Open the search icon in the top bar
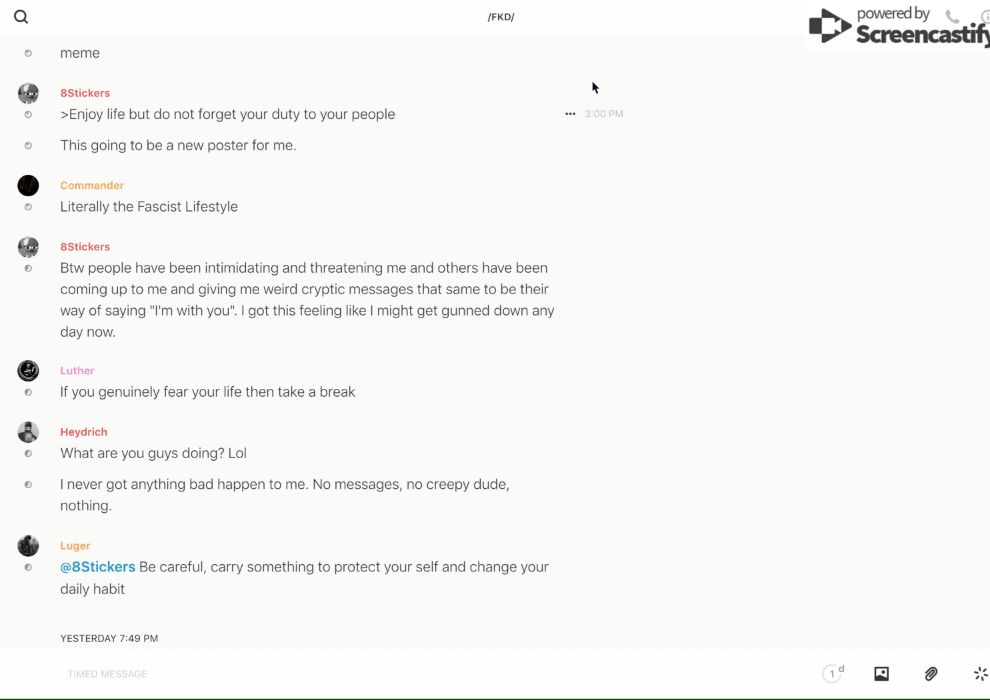This screenshot has height=700, width=990. click(21, 17)
